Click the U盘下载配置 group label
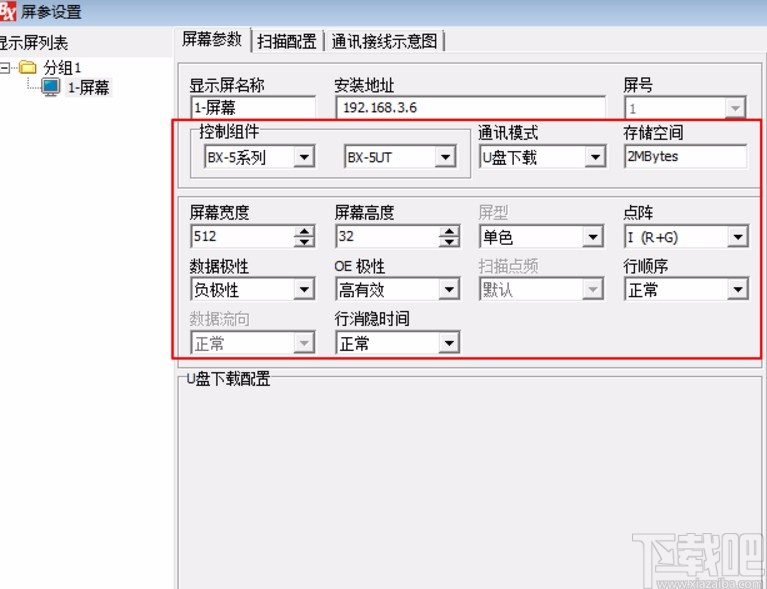 pos(228,378)
